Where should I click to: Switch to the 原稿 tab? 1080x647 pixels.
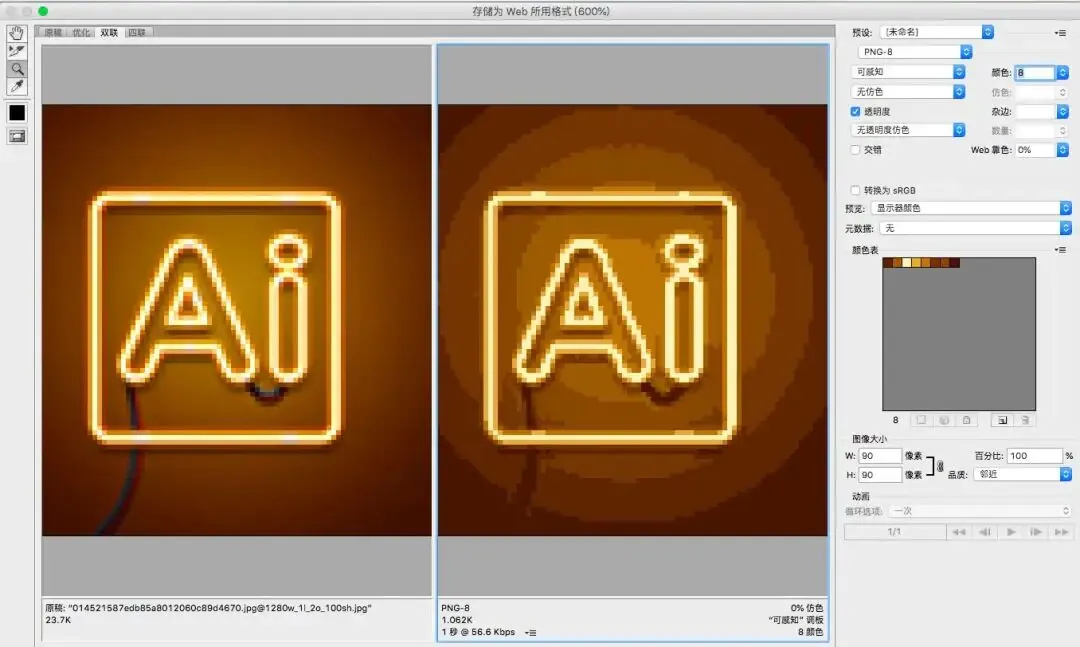pyautogui.click(x=53, y=32)
